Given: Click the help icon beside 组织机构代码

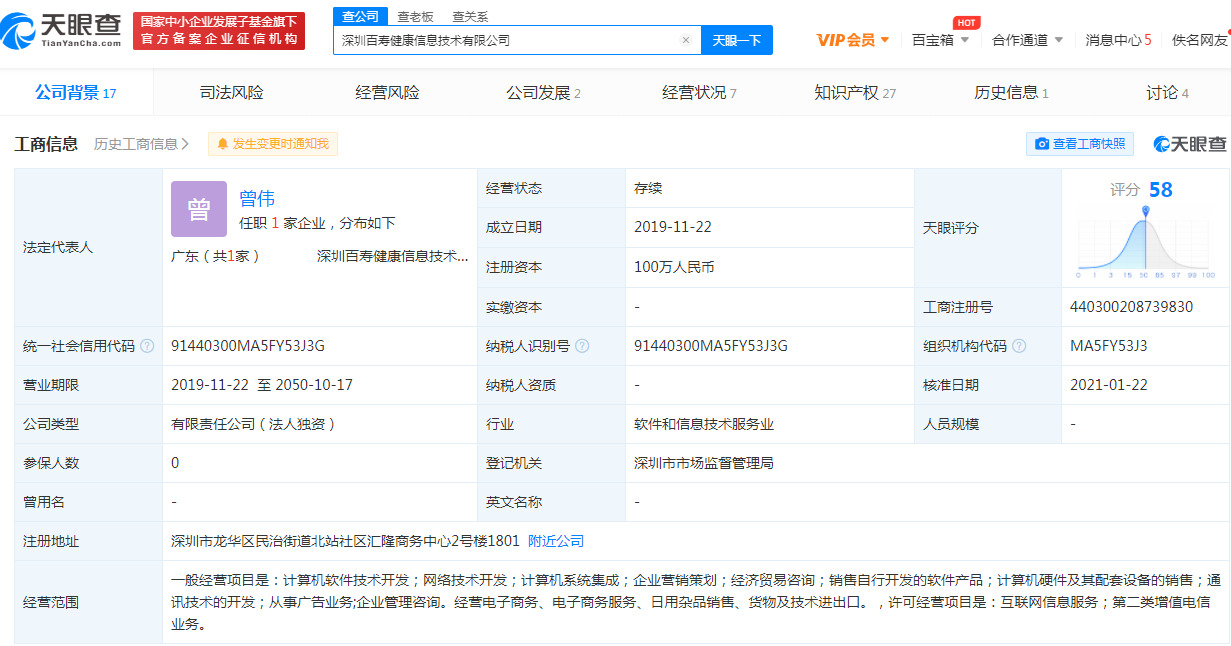Looking at the screenshot, I should (x=1019, y=346).
